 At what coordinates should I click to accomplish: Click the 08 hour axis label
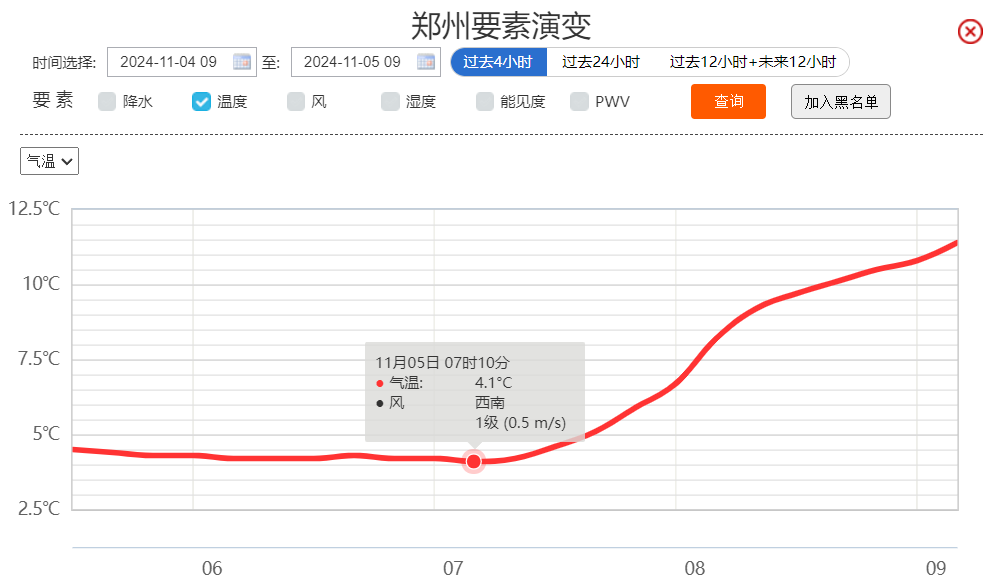pos(695,568)
